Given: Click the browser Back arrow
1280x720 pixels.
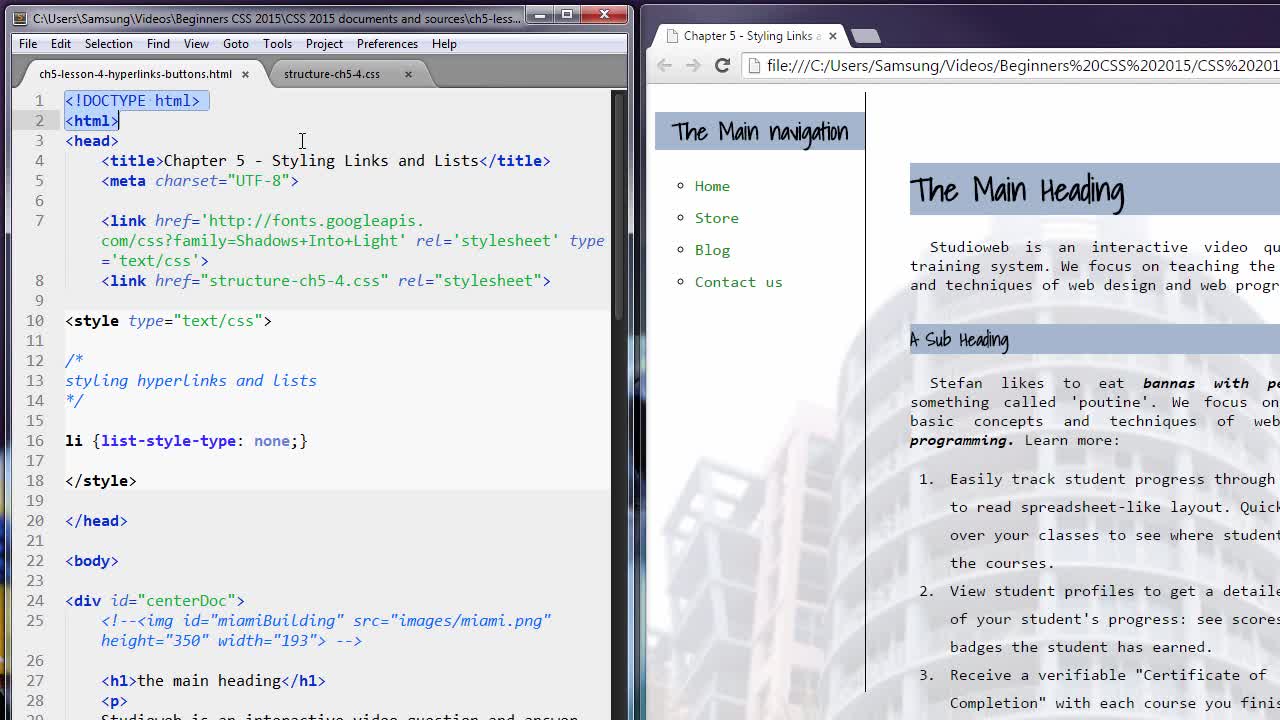Looking at the screenshot, I should pos(664,66).
